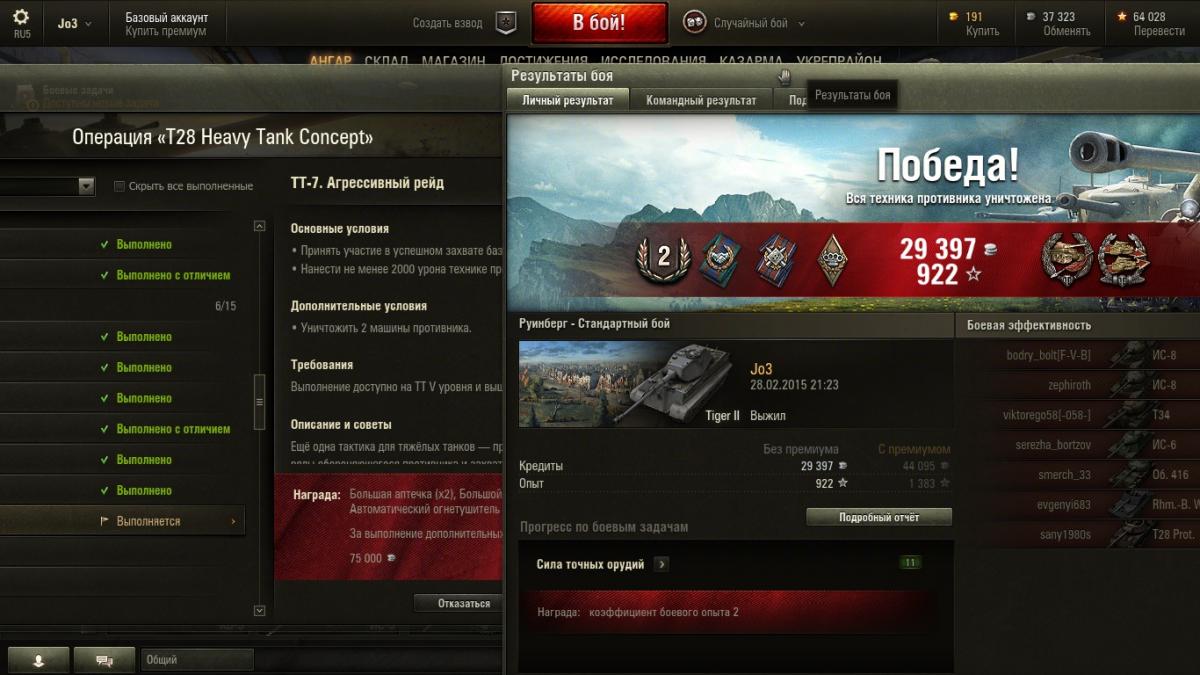Click the random battle mode icon
This screenshot has width=1200, height=675.
(693, 22)
